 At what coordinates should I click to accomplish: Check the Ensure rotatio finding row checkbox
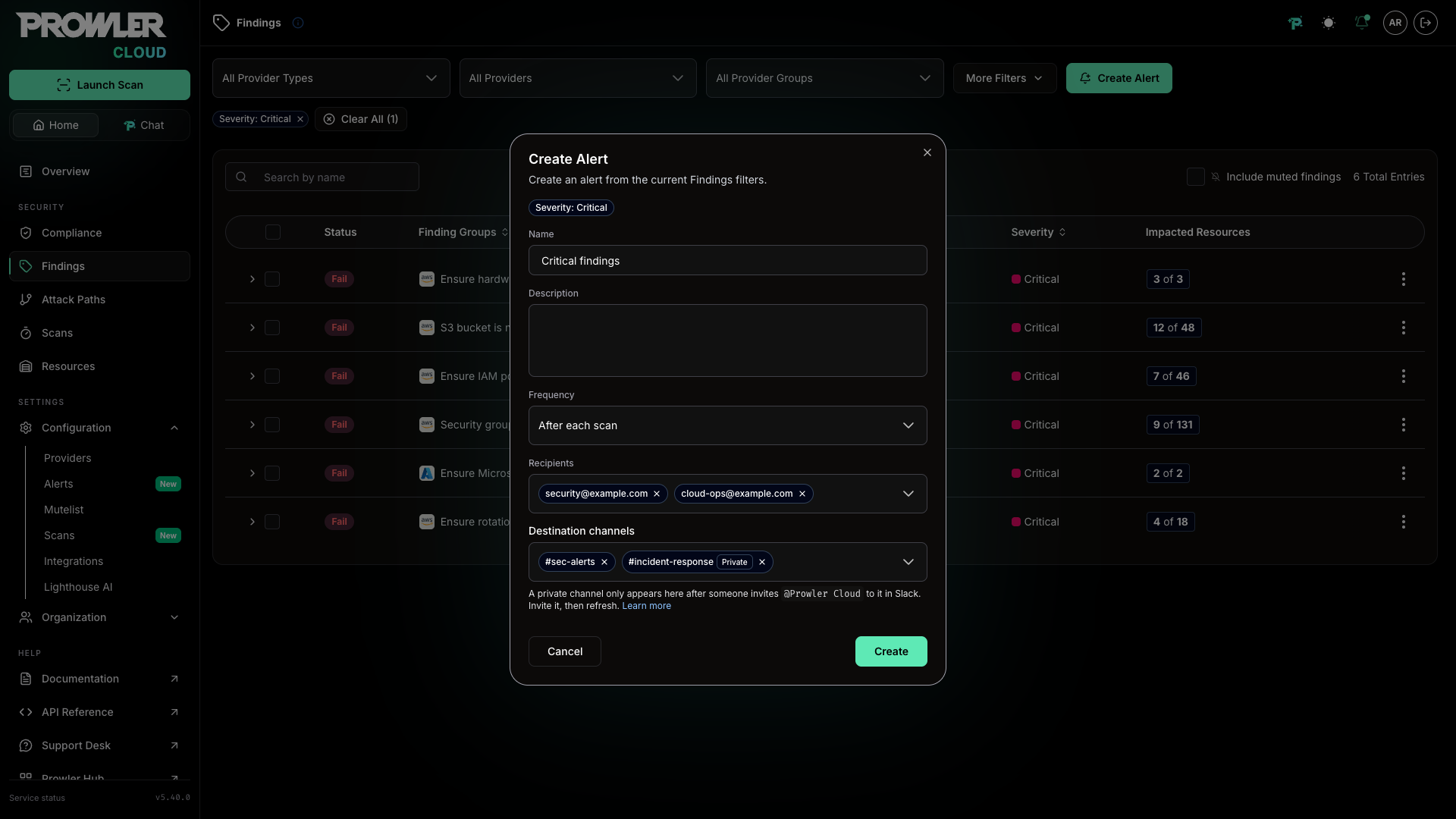272,522
